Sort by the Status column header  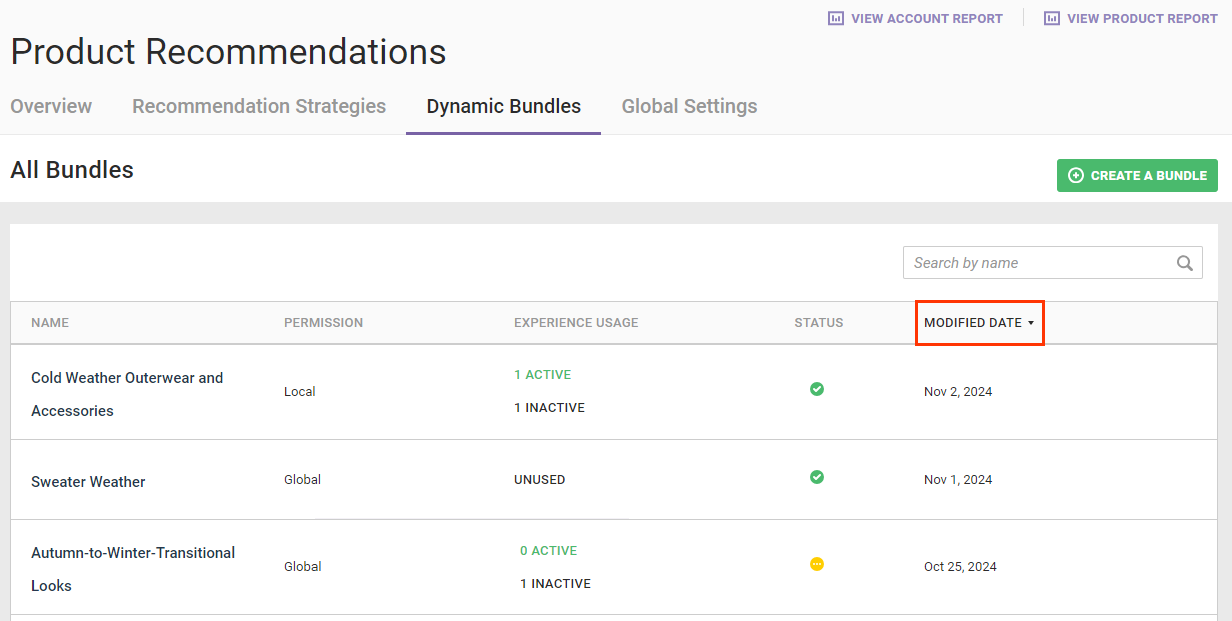pyautogui.click(x=818, y=323)
